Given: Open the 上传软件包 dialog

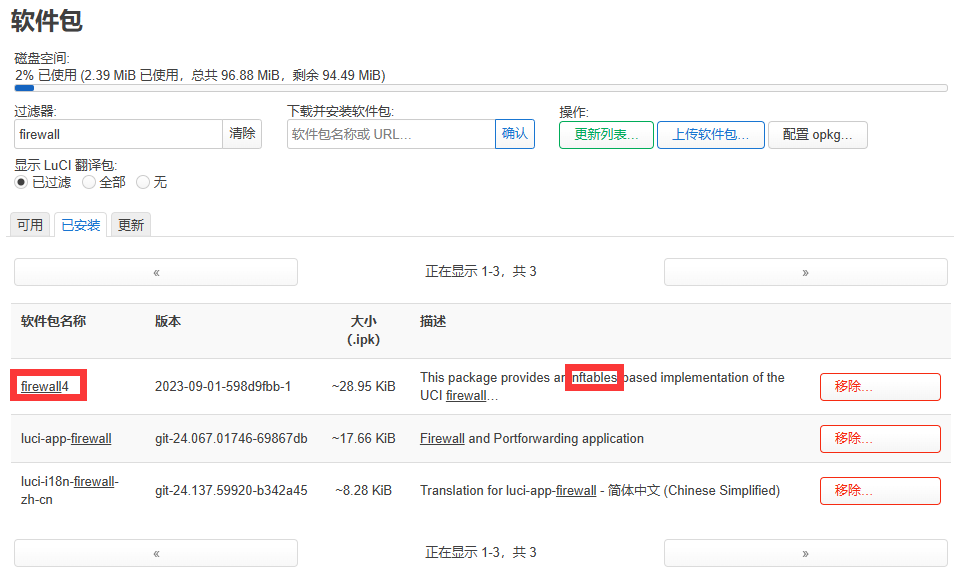Looking at the screenshot, I should 710,135.
